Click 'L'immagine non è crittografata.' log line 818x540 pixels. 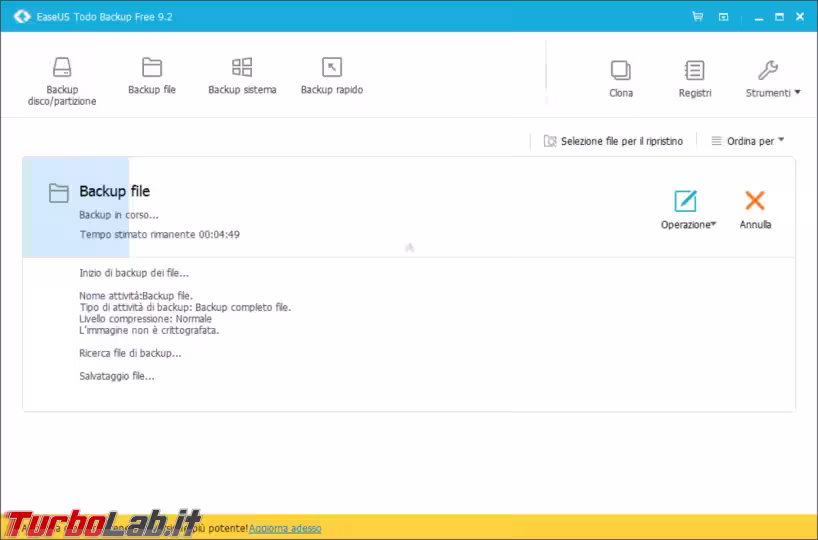tap(149, 330)
